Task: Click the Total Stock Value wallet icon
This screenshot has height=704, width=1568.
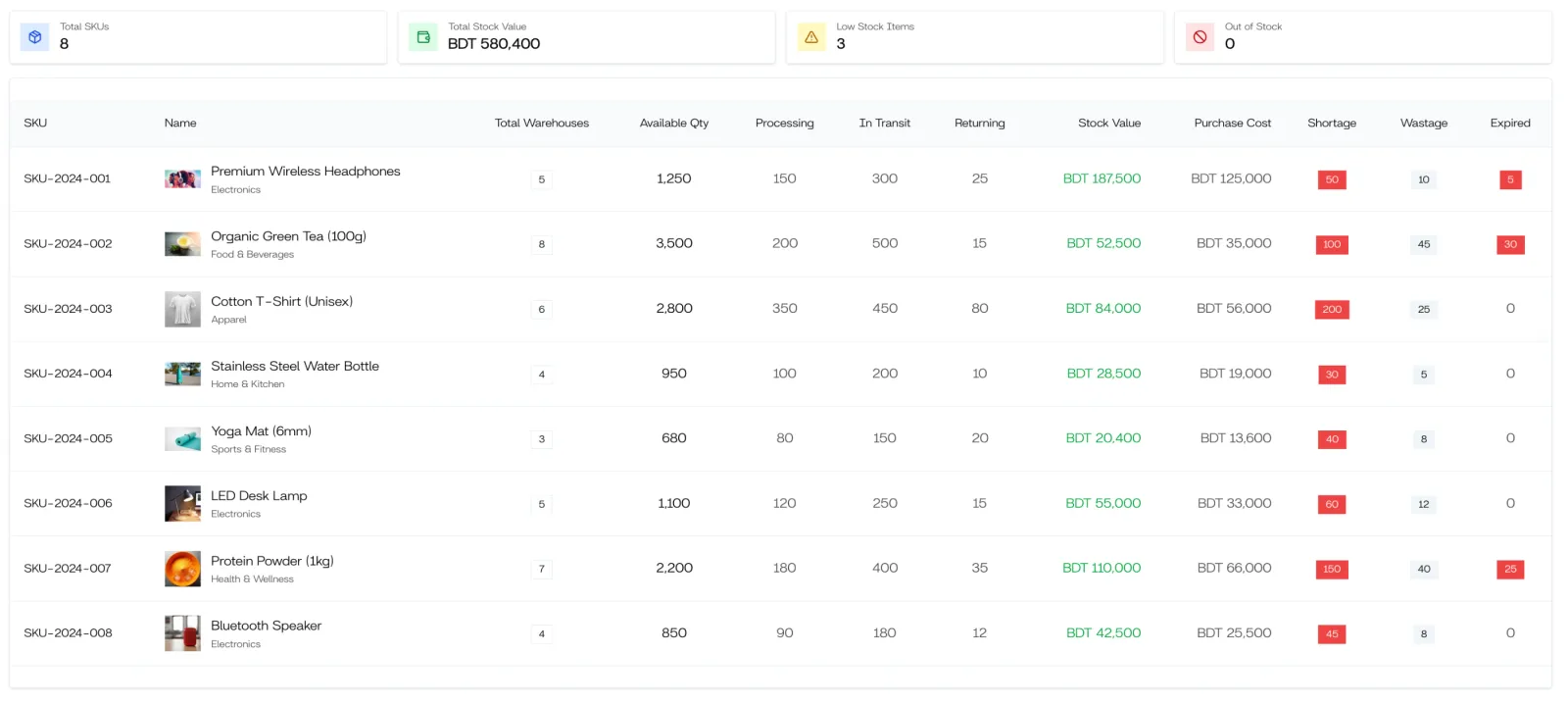Action: click(423, 37)
